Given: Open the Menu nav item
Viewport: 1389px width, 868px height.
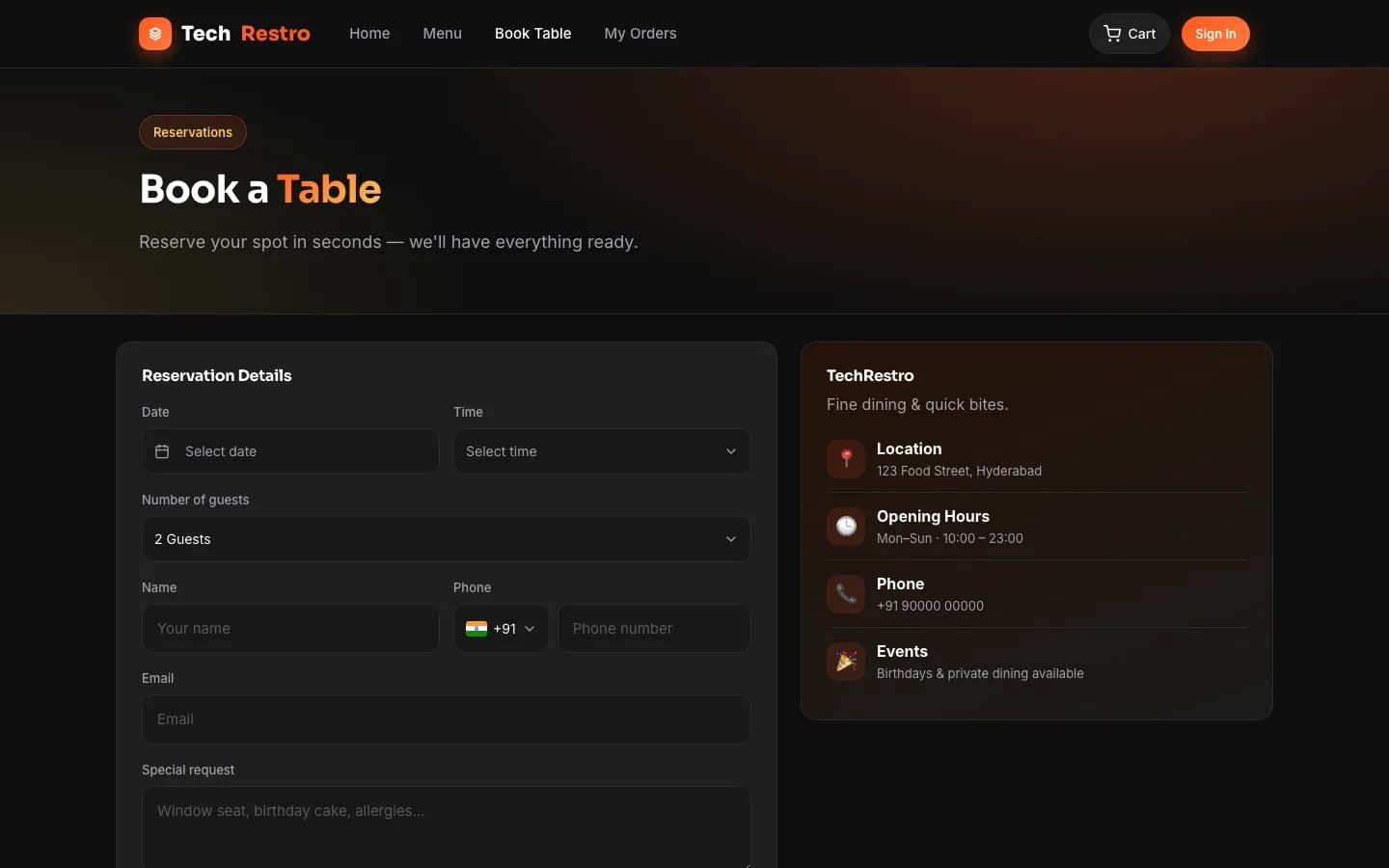Looking at the screenshot, I should 442,34.
